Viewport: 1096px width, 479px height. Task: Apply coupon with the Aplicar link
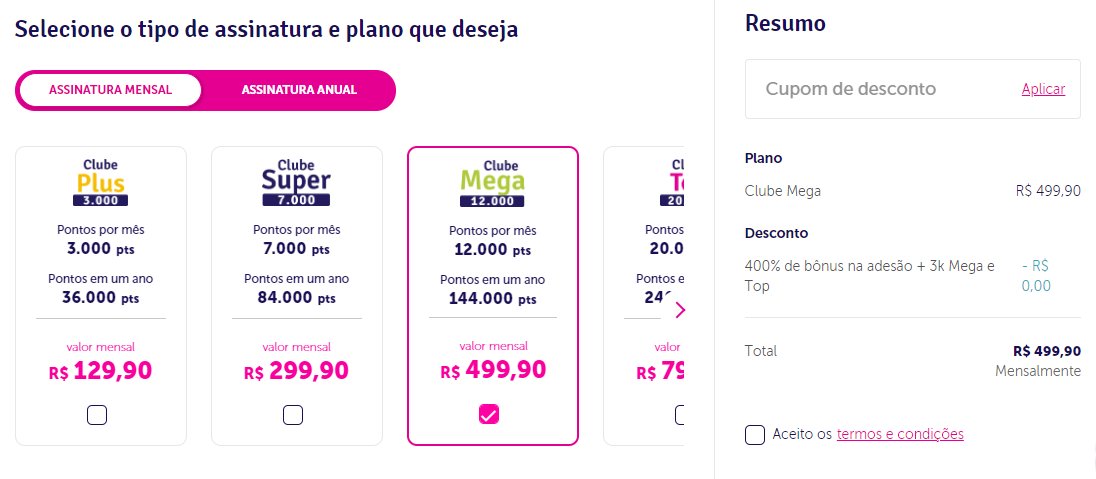point(1043,89)
